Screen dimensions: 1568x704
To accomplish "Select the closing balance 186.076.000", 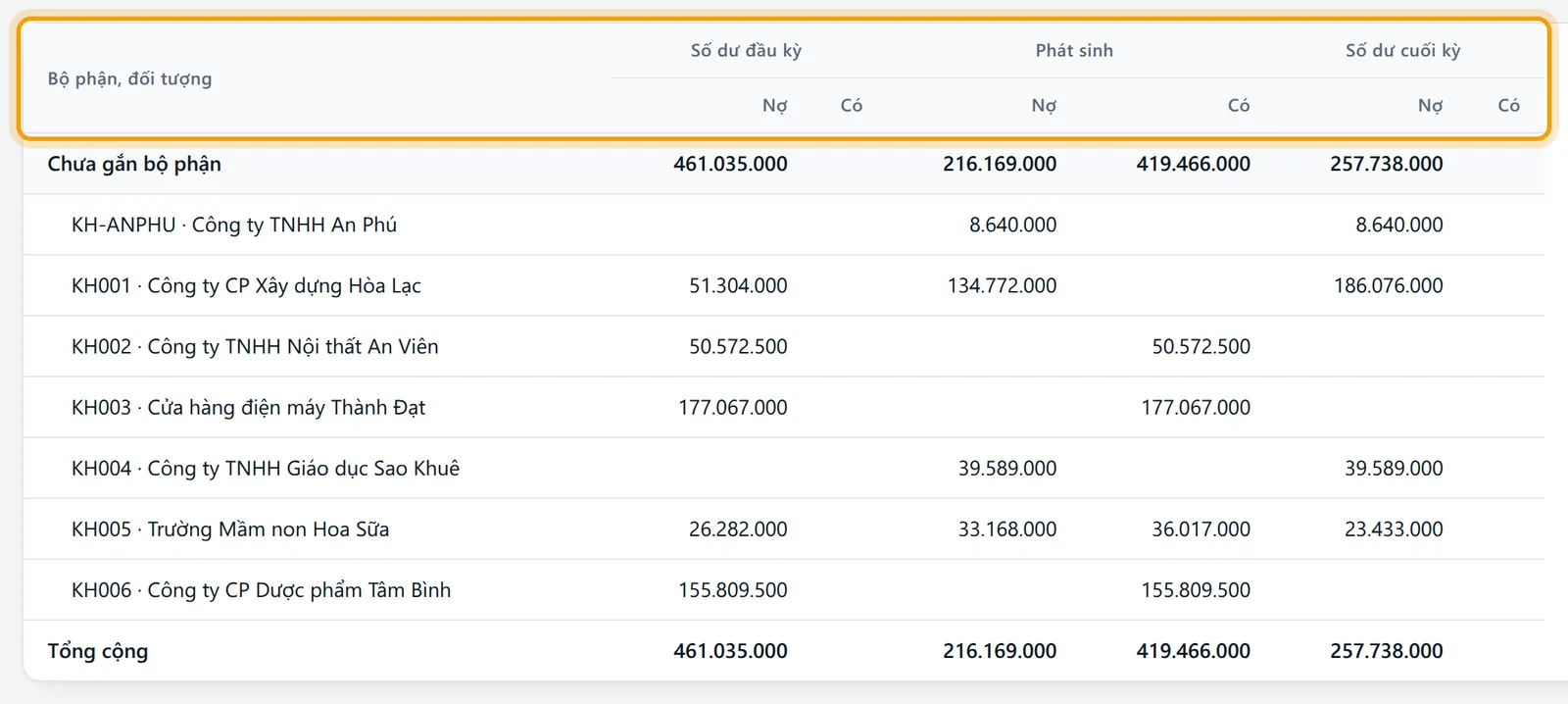I will (1388, 285).
